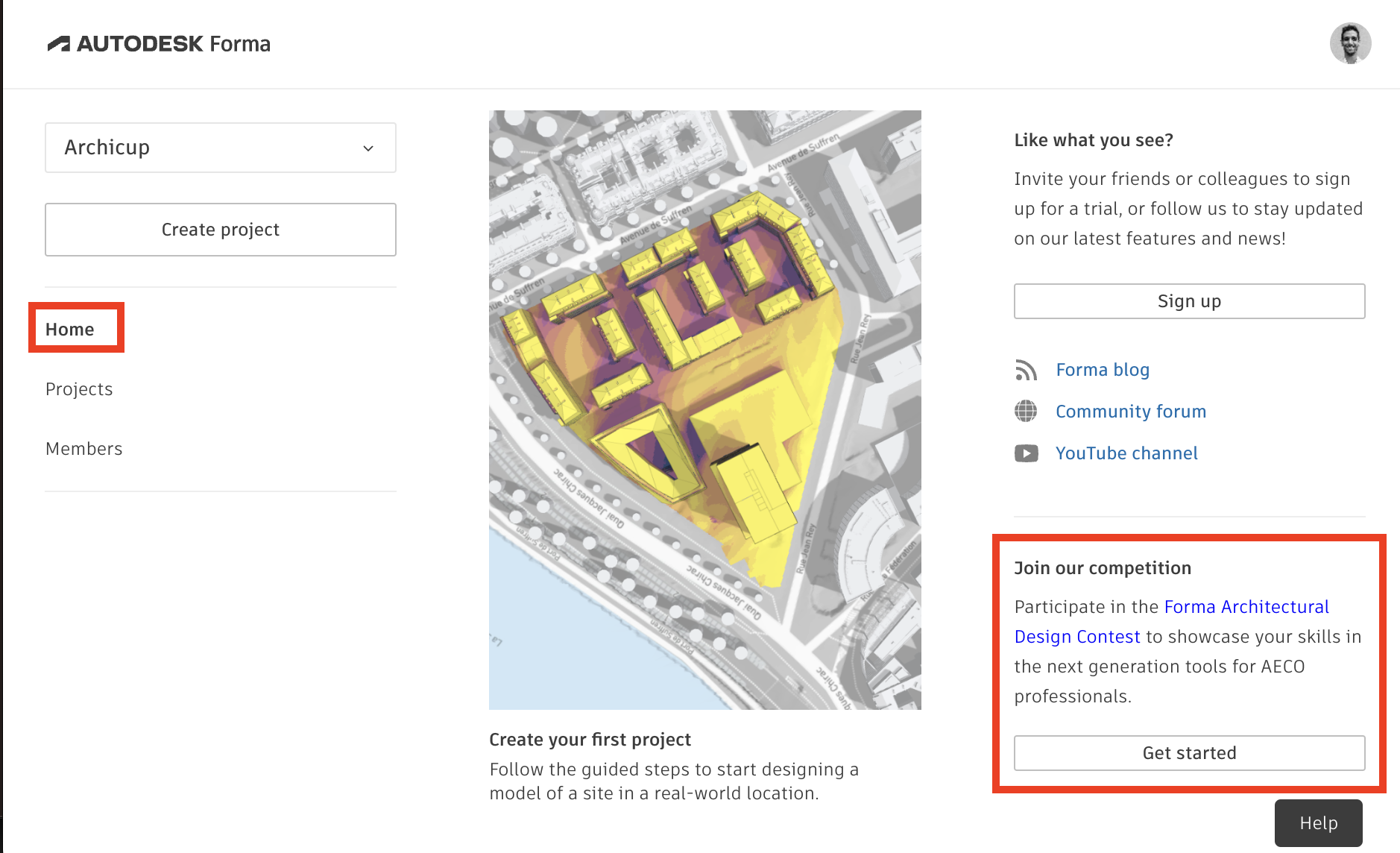
Task: Open Members in the sidebar
Action: [84, 449]
